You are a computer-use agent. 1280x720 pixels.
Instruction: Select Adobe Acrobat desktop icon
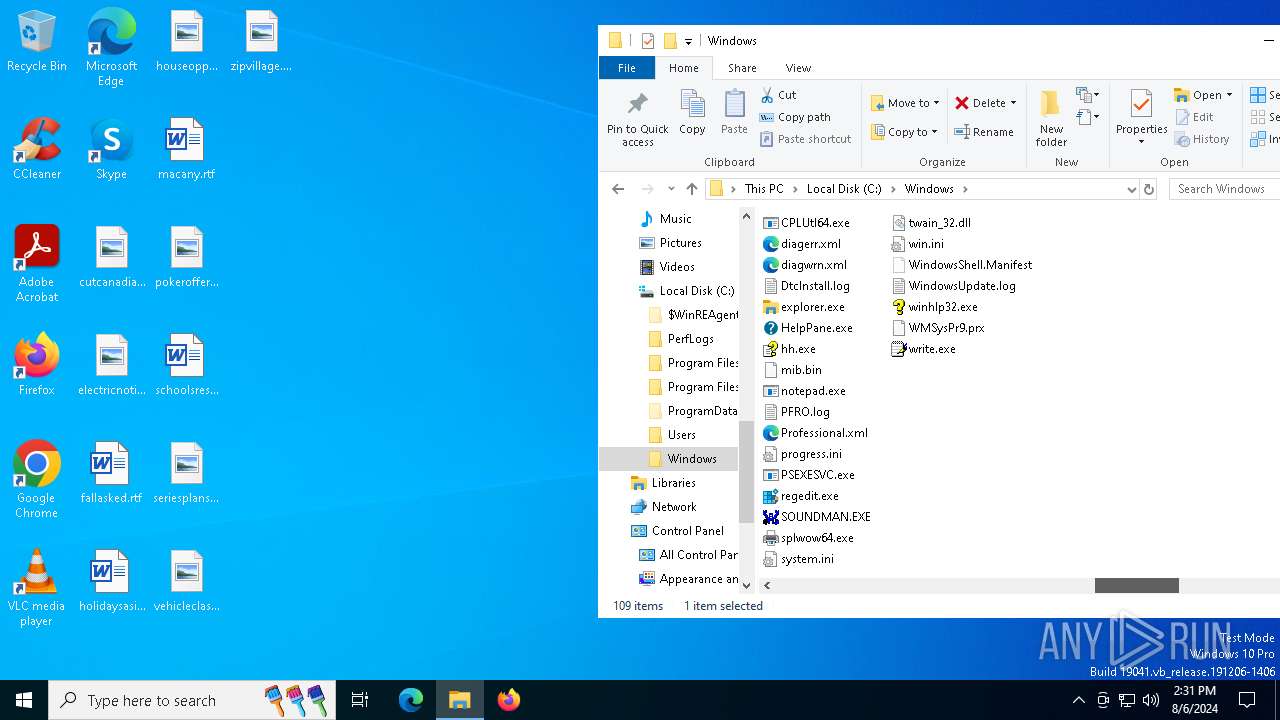37,264
